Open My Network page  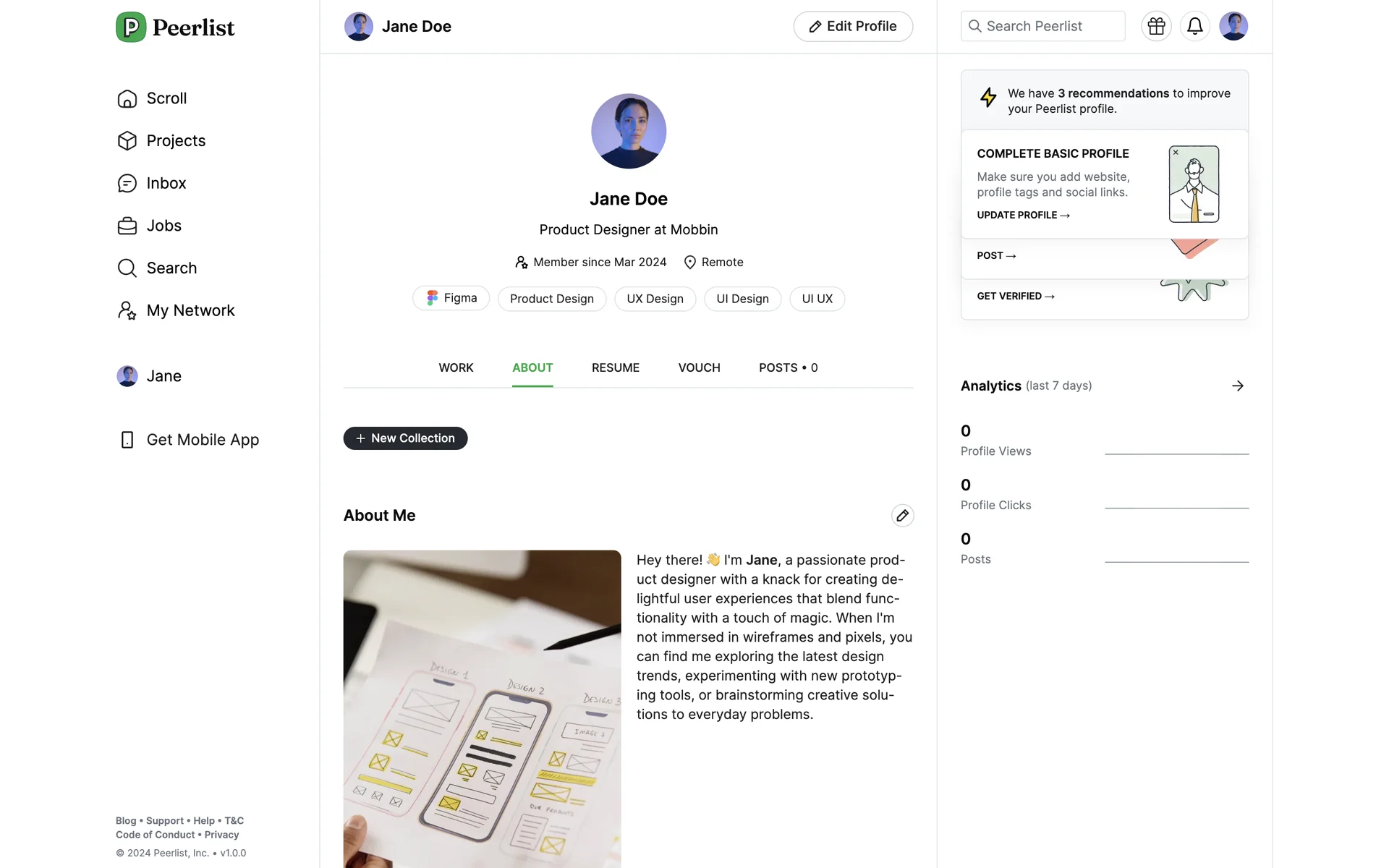point(176,310)
